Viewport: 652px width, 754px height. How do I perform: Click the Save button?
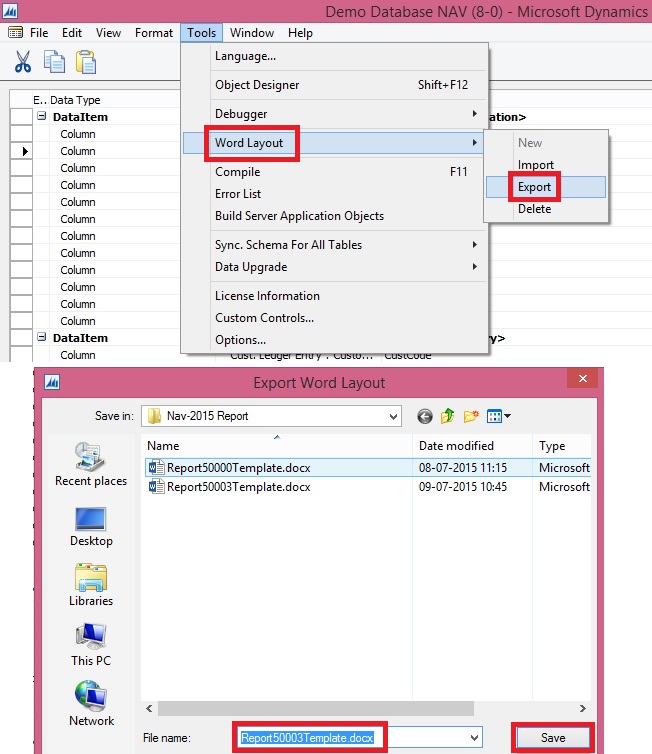pyautogui.click(x=553, y=738)
